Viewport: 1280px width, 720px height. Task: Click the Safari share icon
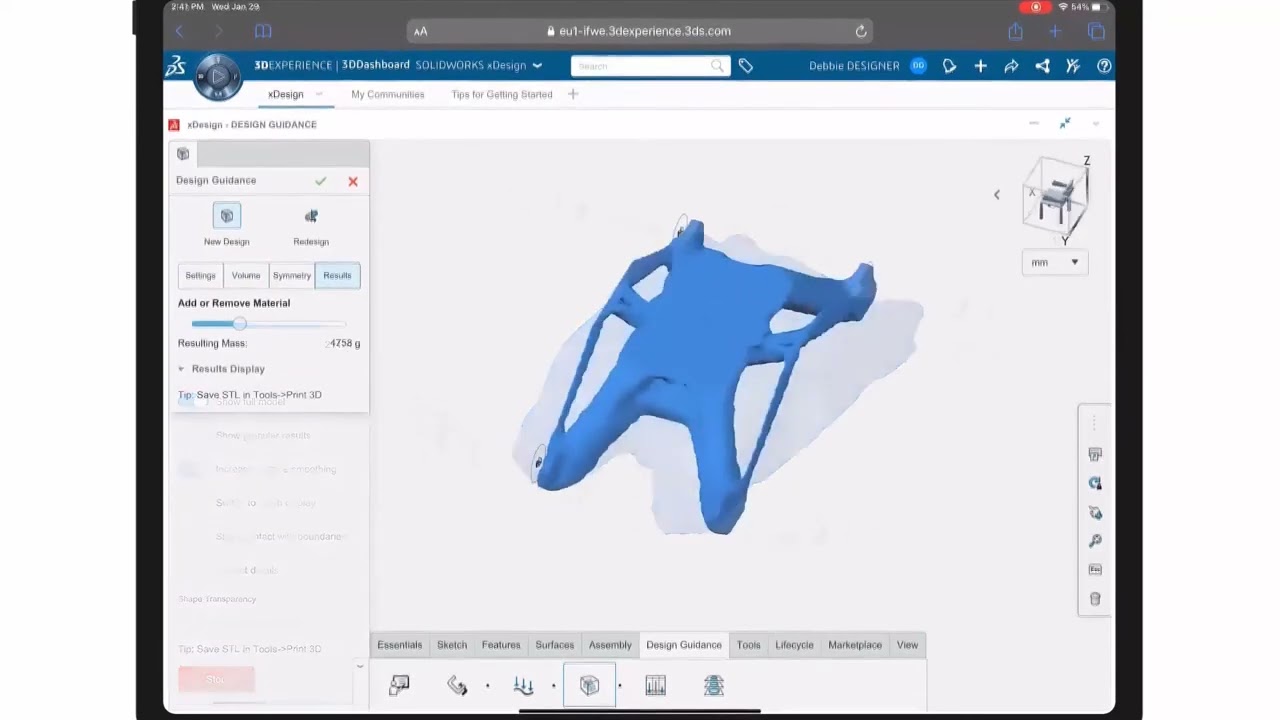(1016, 31)
